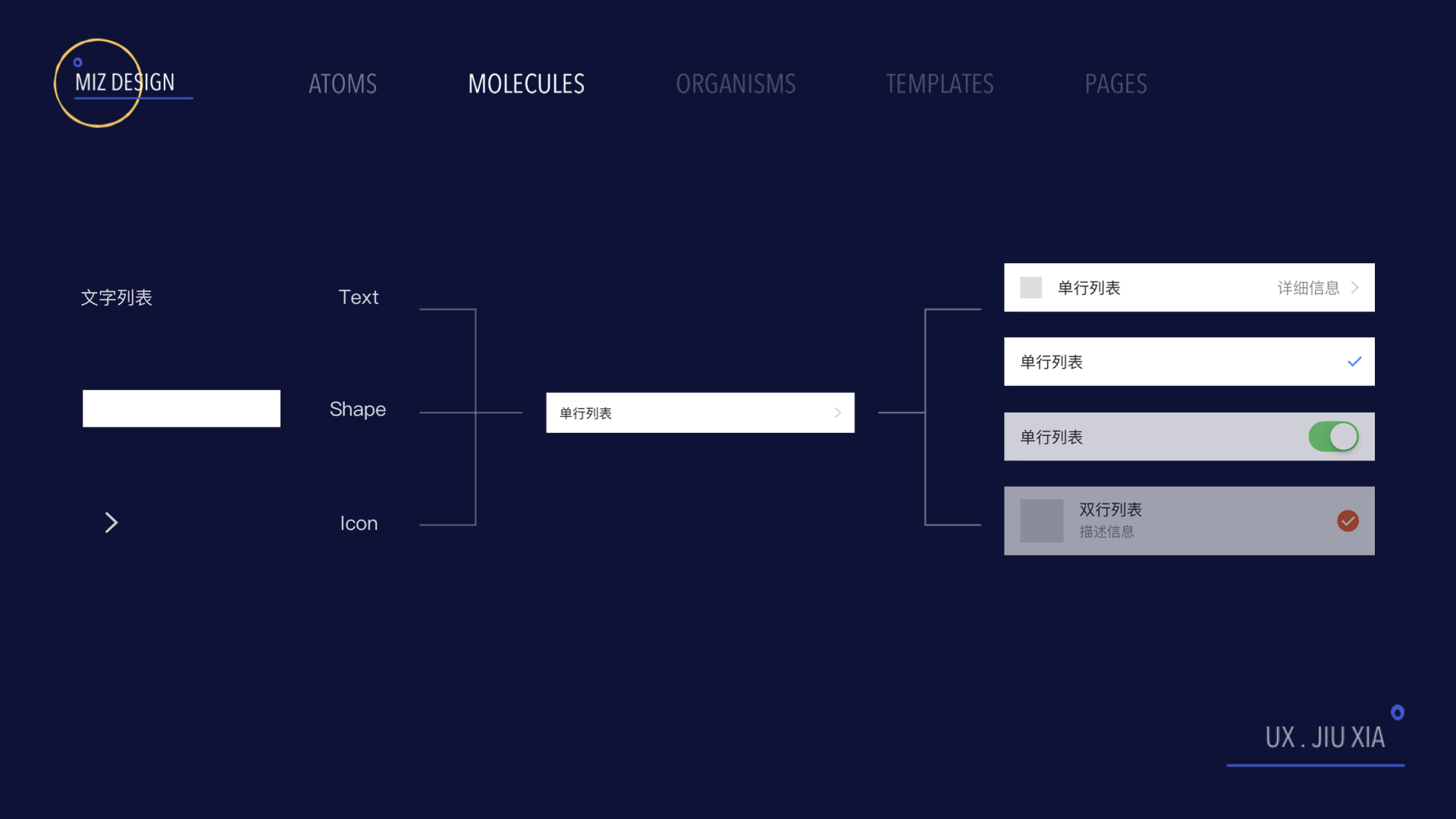
Task: Click PAGES tab in top navigation
Action: click(1115, 83)
